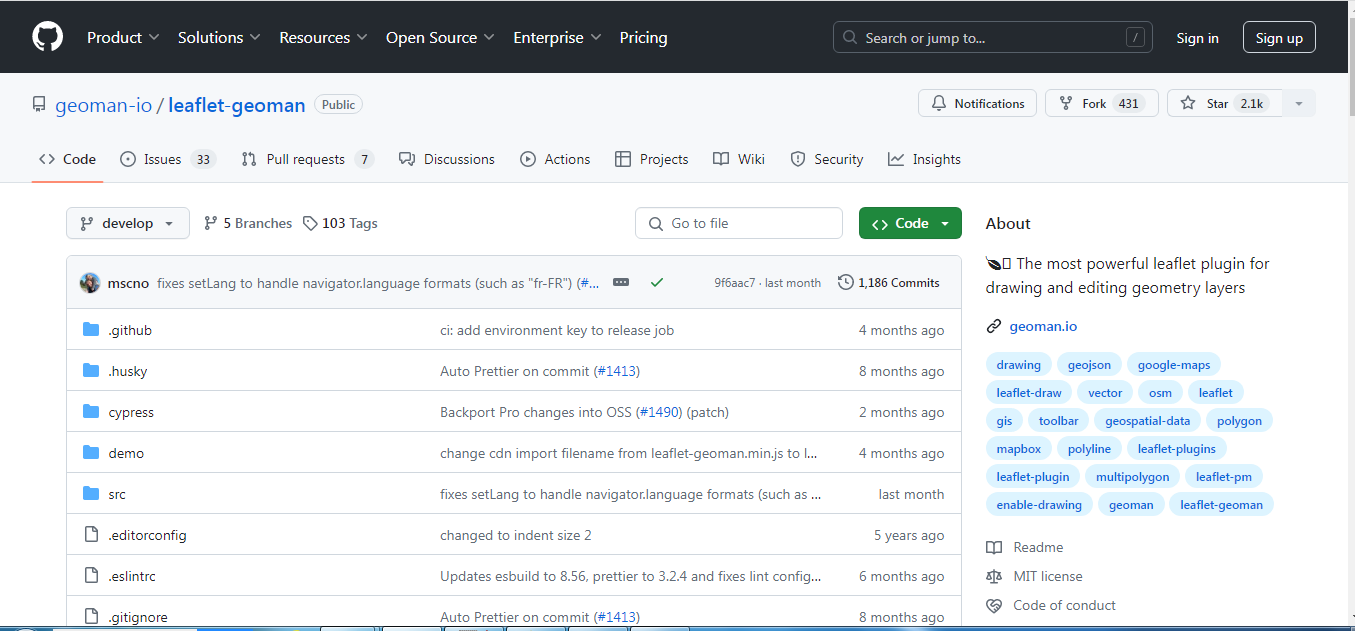Open the Pull requests tab
The height and width of the screenshot is (631, 1355).
tap(307, 159)
